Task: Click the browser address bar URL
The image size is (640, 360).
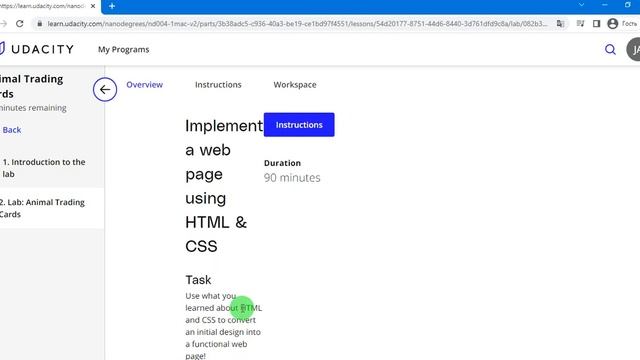Action: [297, 24]
